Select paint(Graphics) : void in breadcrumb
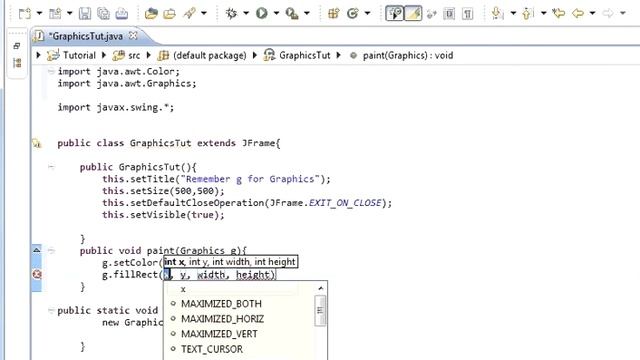The height and width of the screenshot is (360, 640). coord(408,55)
